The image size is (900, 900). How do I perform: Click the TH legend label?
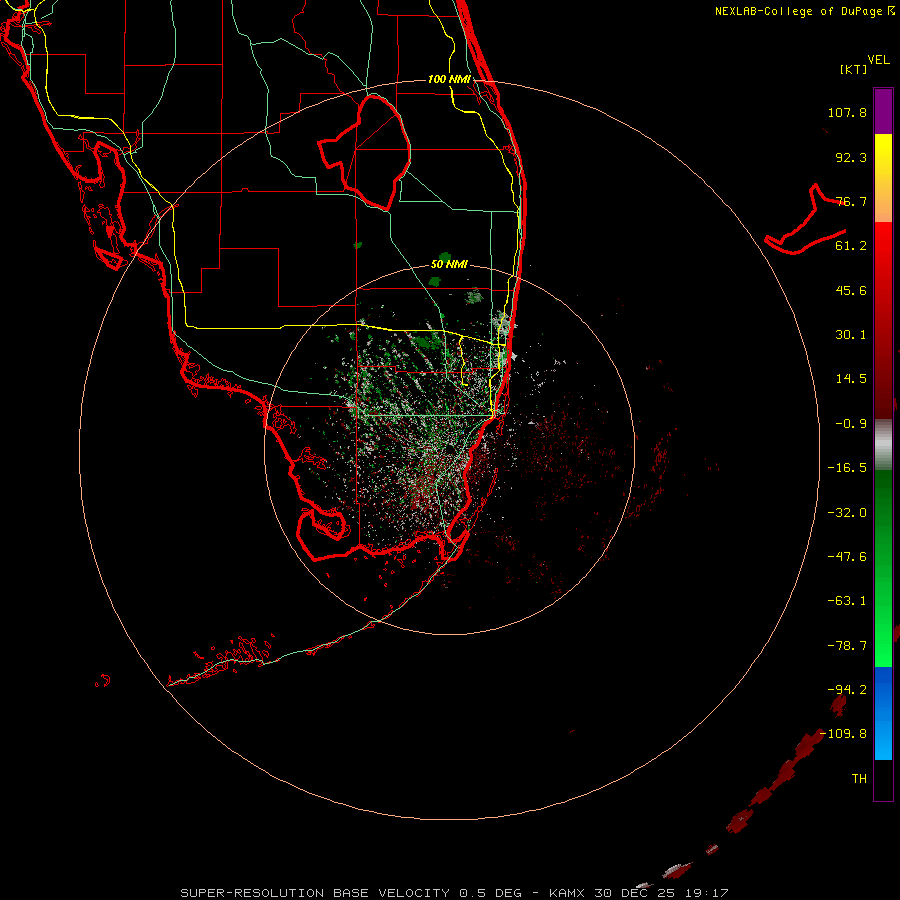point(859,779)
